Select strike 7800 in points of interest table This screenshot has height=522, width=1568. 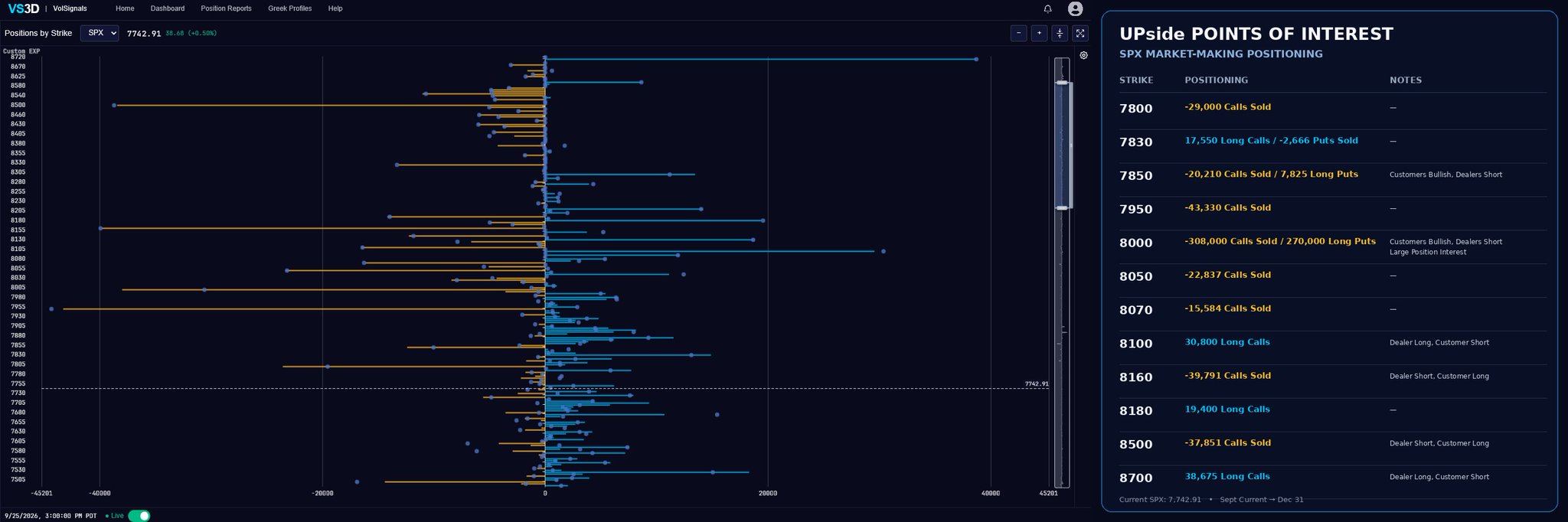[1135, 109]
